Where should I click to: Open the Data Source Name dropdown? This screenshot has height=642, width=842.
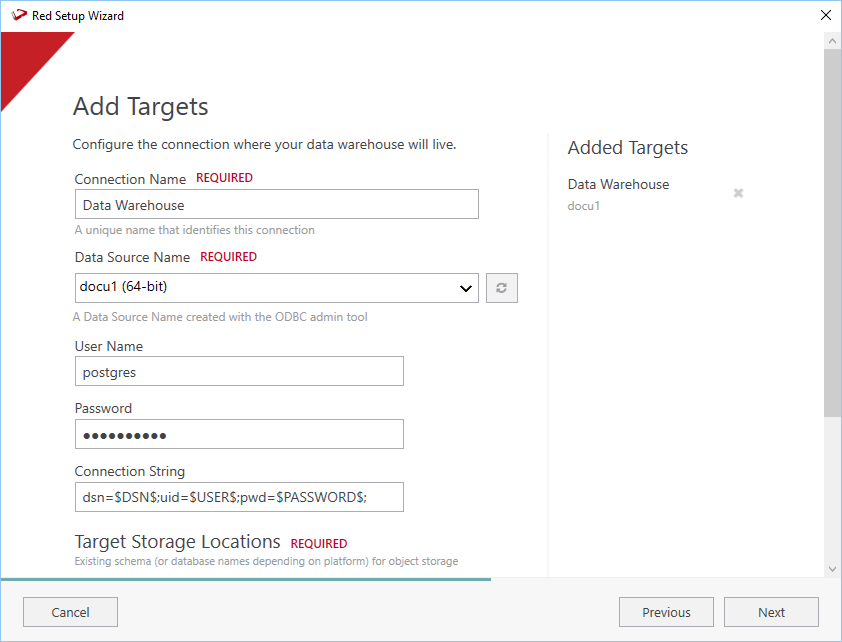276,288
